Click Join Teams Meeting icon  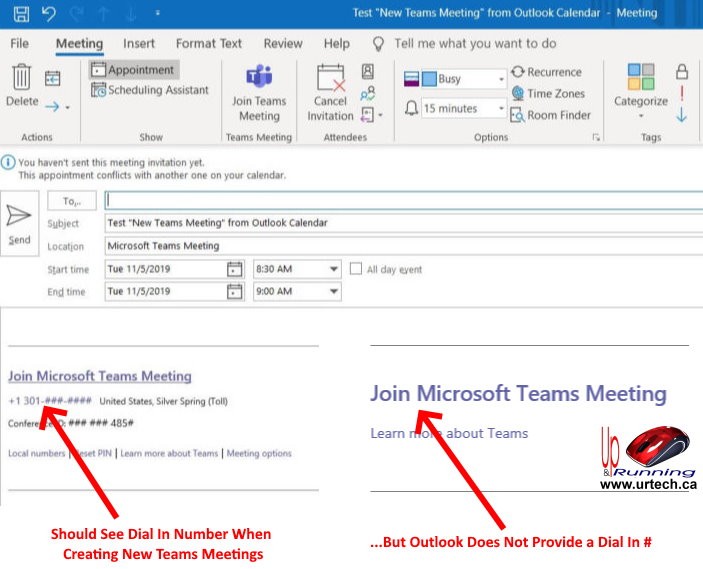click(x=259, y=75)
